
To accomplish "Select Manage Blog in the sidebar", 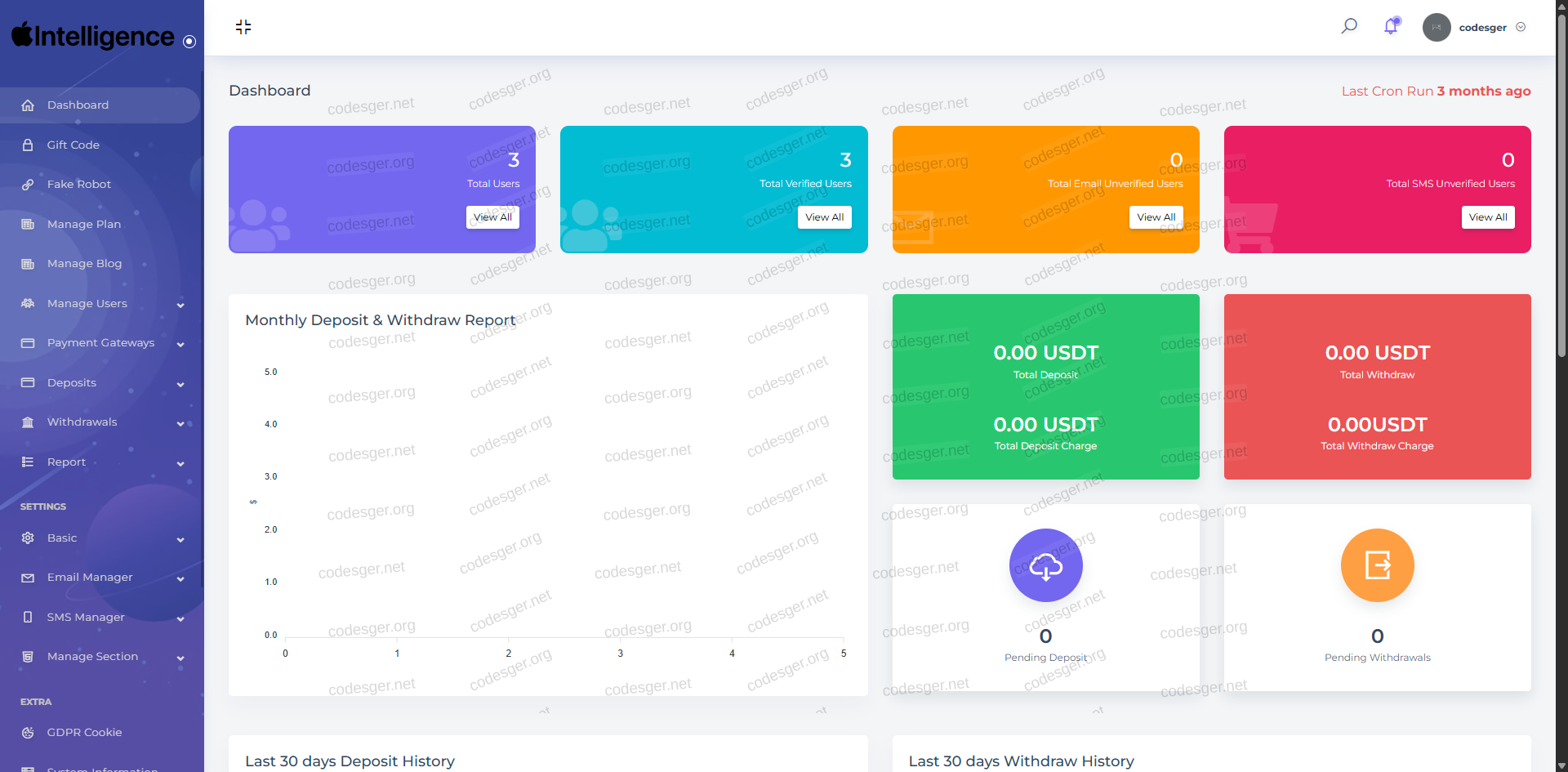I will click(x=84, y=264).
